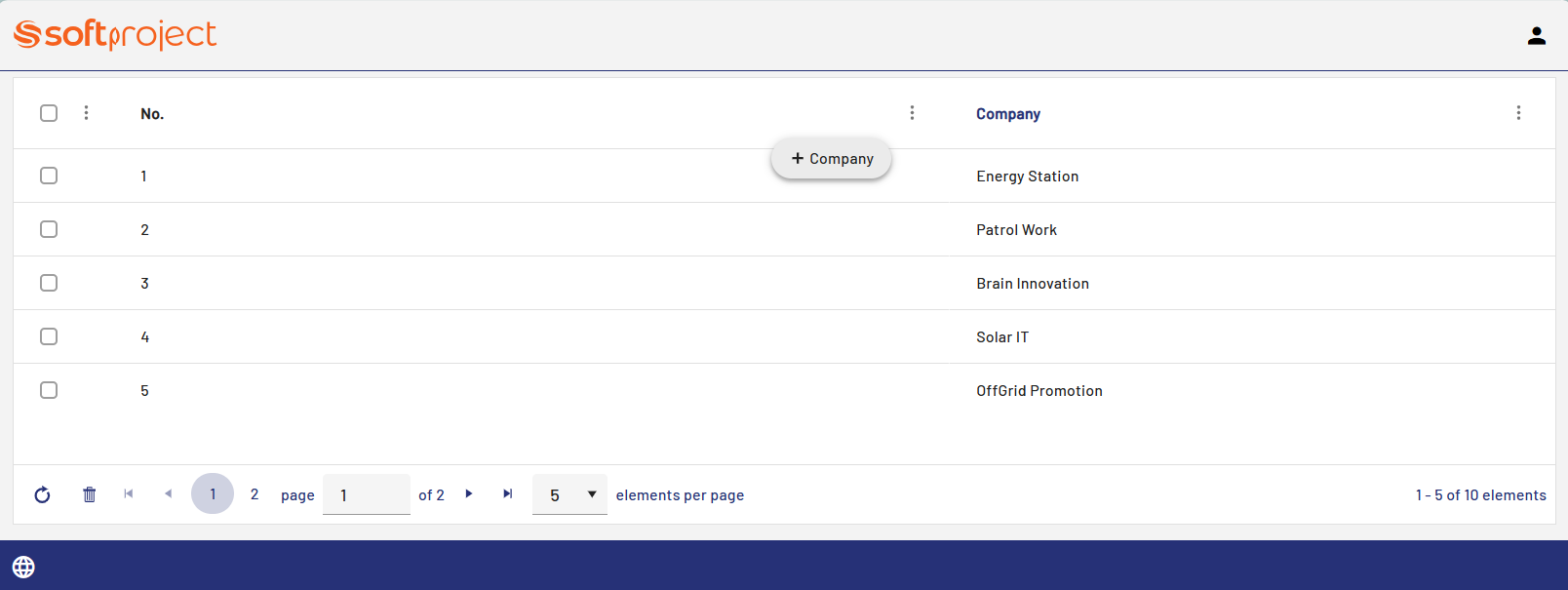
Task: Click the page number input field
Action: [367, 494]
